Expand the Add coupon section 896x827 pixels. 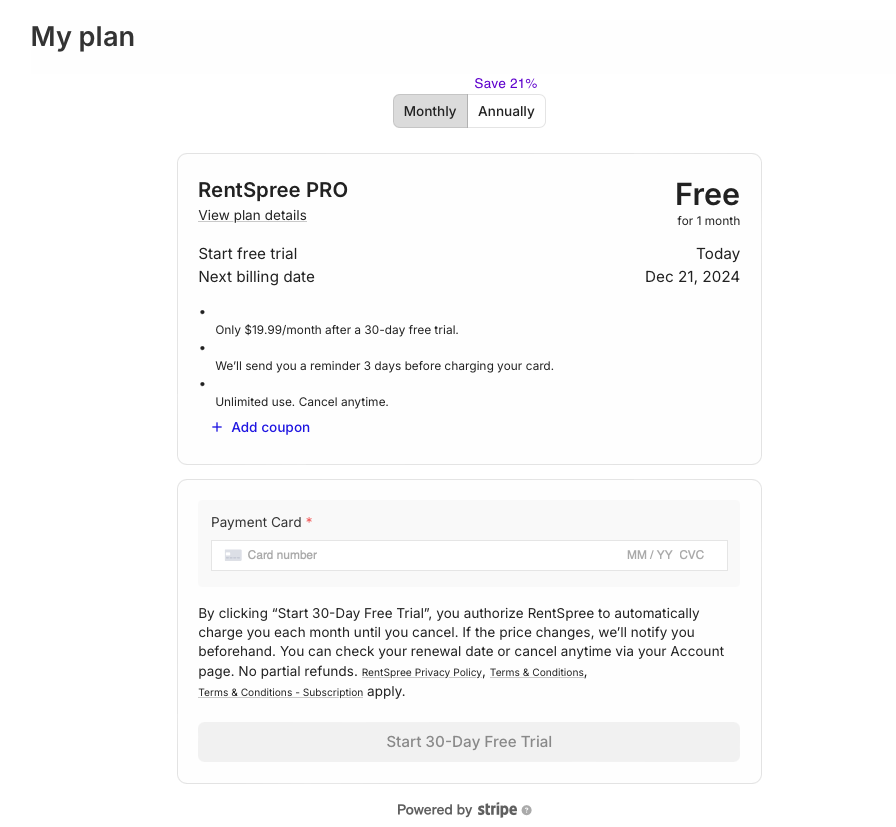pos(261,427)
